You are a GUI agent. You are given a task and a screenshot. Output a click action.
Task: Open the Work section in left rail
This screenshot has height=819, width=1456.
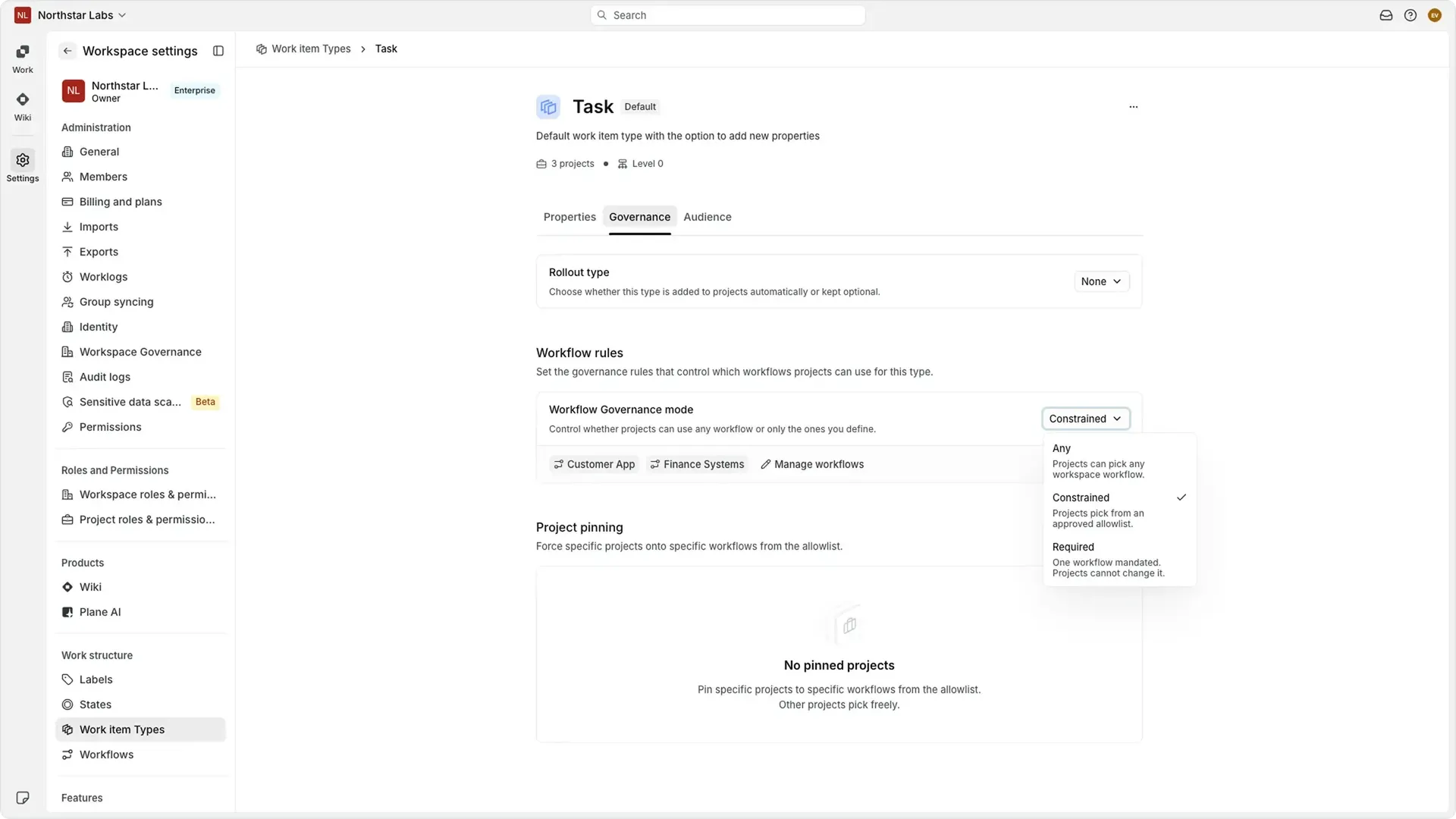click(x=23, y=59)
